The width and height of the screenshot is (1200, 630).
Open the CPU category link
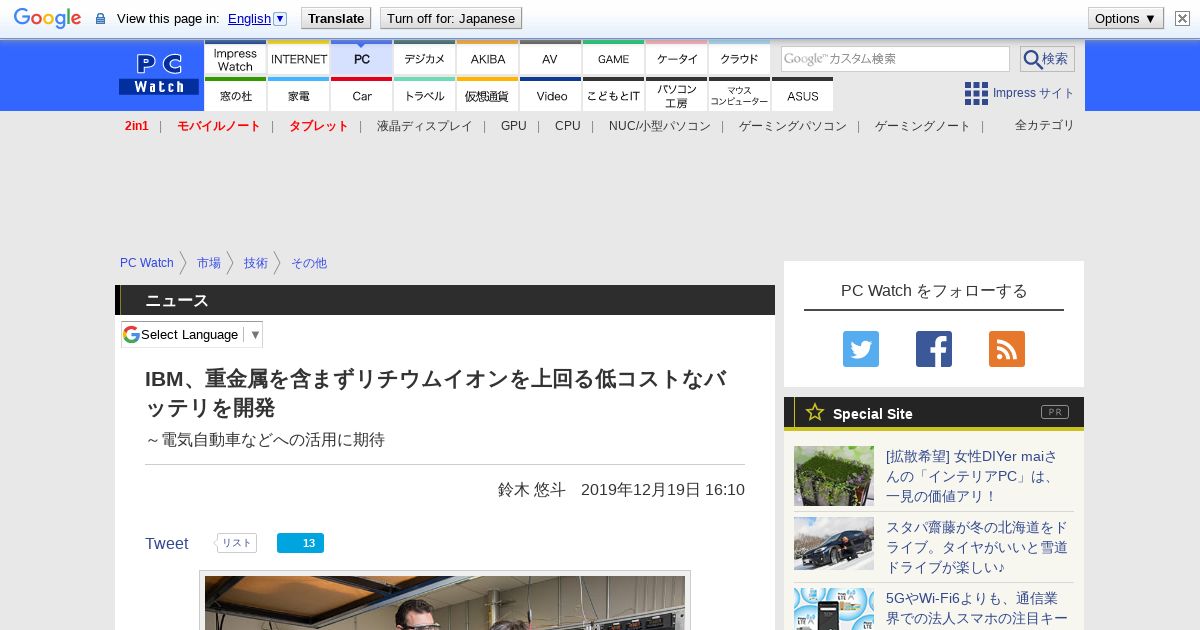click(x=568, y=126)
